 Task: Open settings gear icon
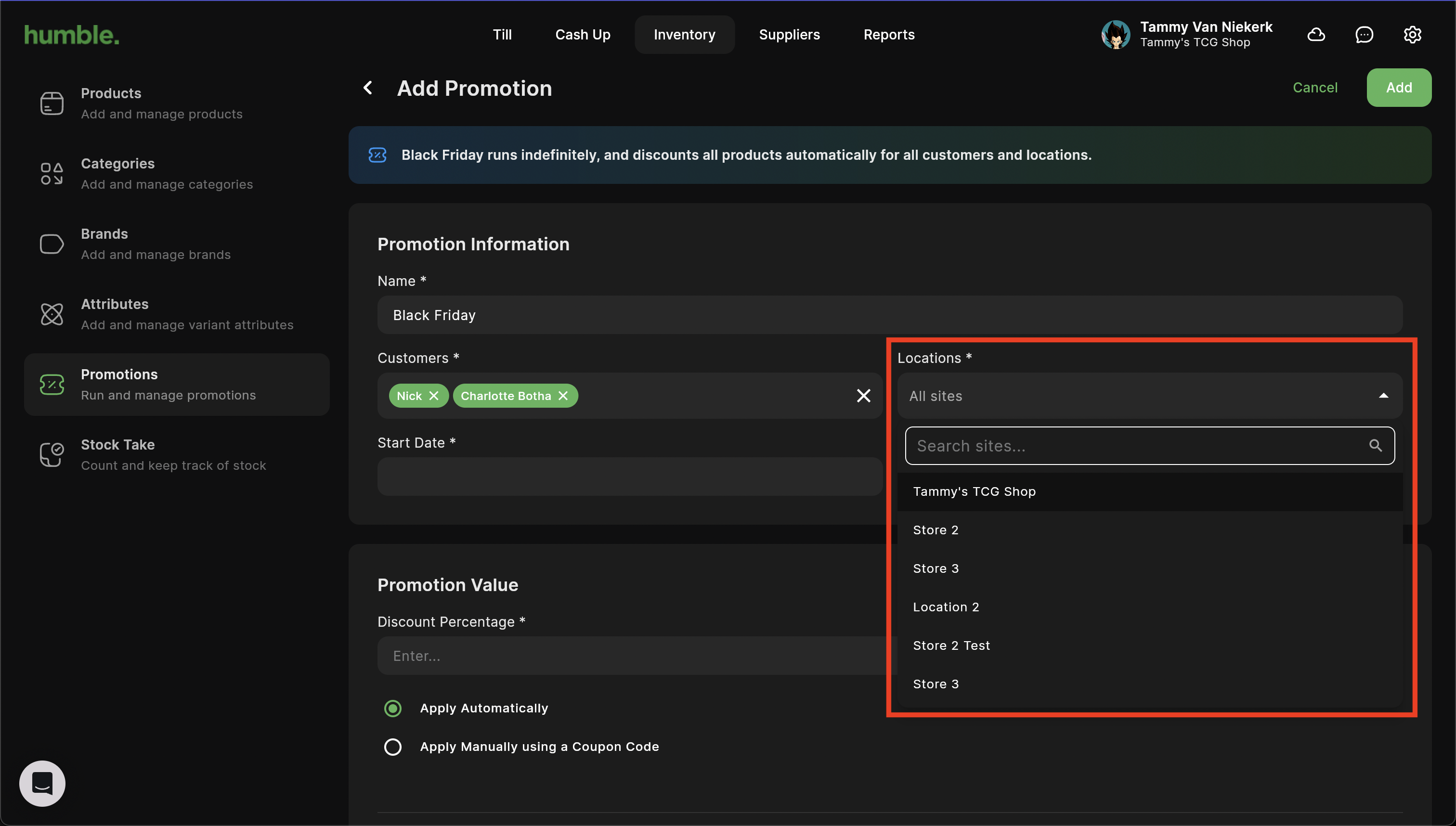click(1412, 35)
